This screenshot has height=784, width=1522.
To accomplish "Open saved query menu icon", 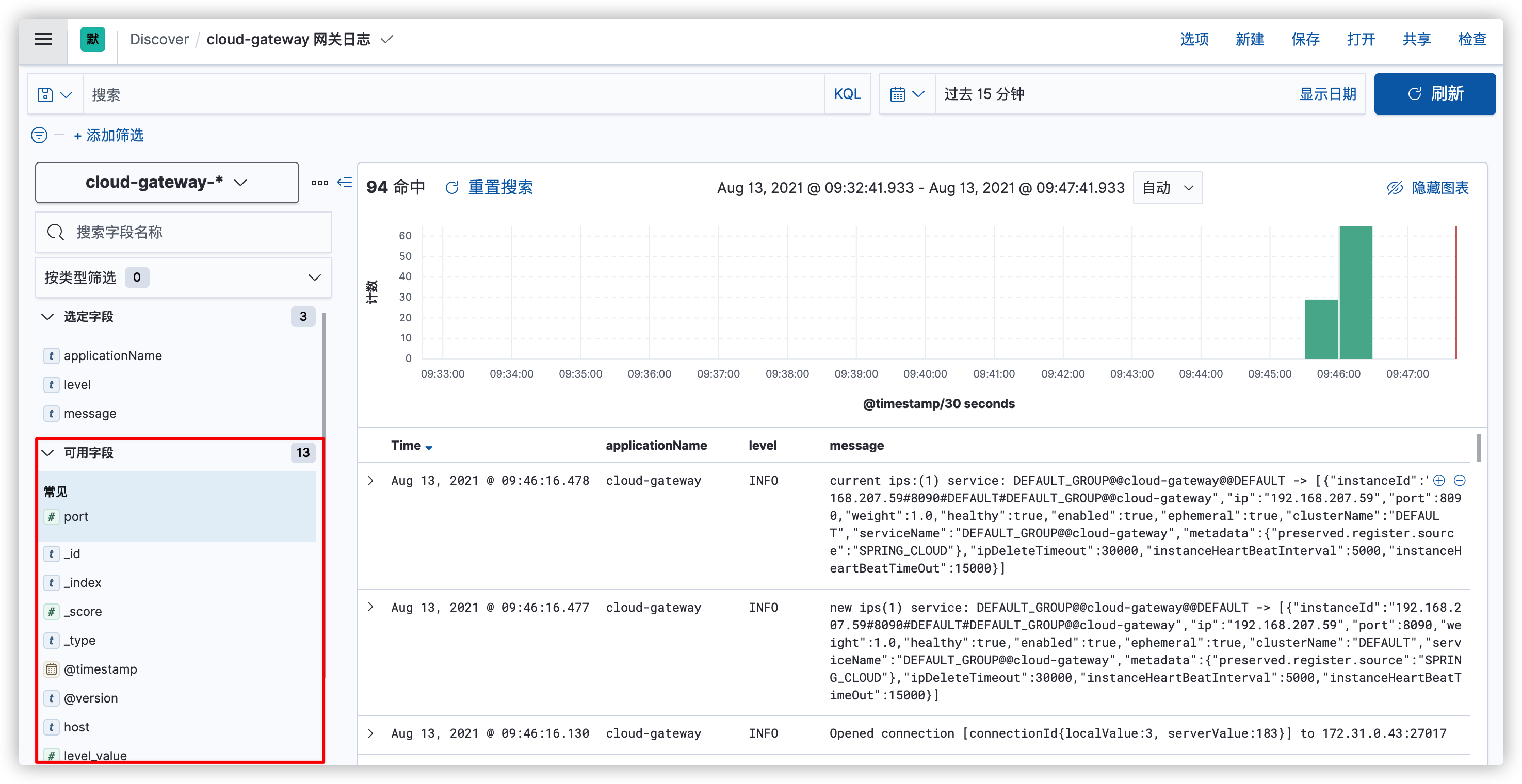I will click(x=55, y=94).
